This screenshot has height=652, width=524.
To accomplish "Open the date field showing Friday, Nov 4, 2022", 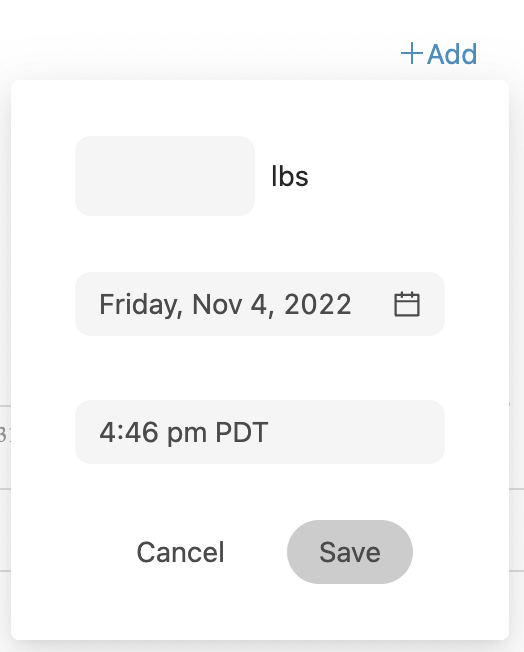I will (260, 304).
